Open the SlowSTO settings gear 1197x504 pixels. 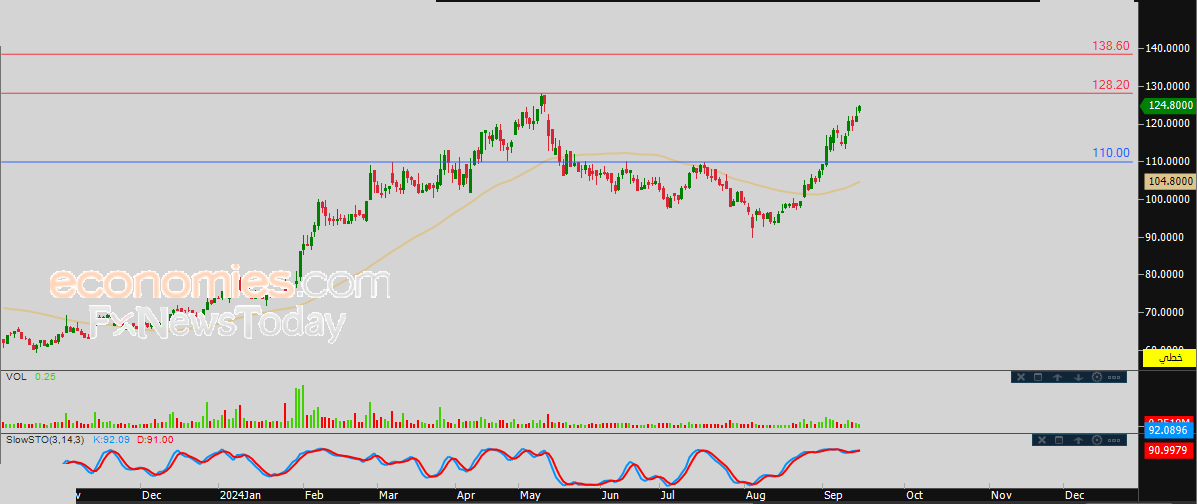point(1097,440)
